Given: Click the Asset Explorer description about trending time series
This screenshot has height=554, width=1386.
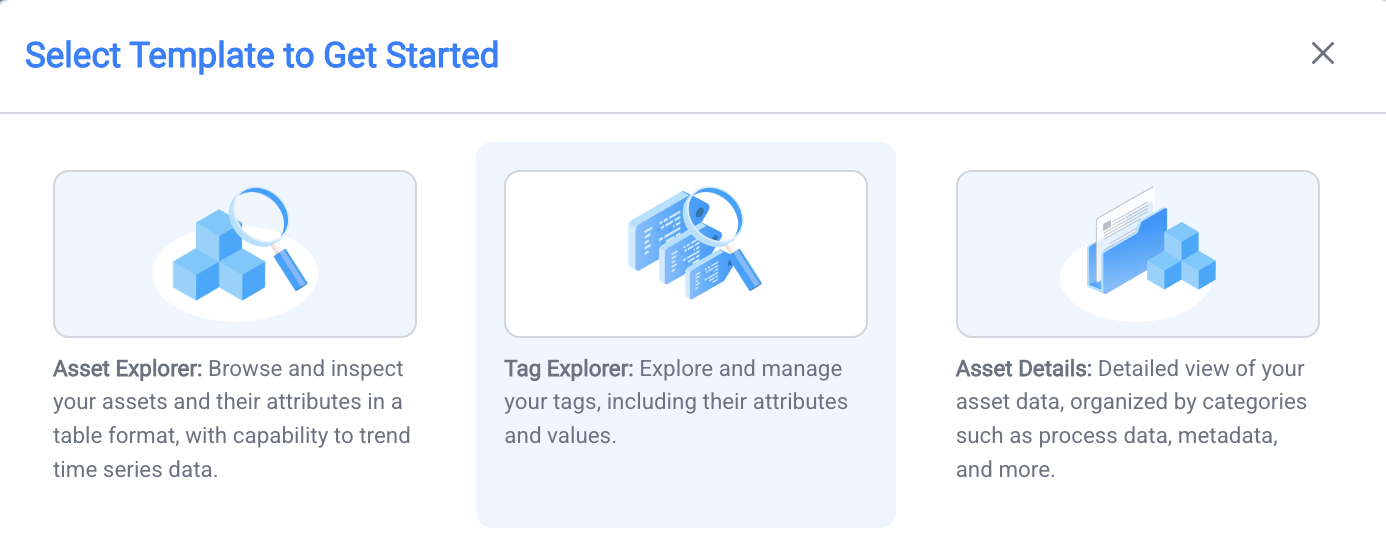Looking at the screenshot, I should (x=231, y=436).
